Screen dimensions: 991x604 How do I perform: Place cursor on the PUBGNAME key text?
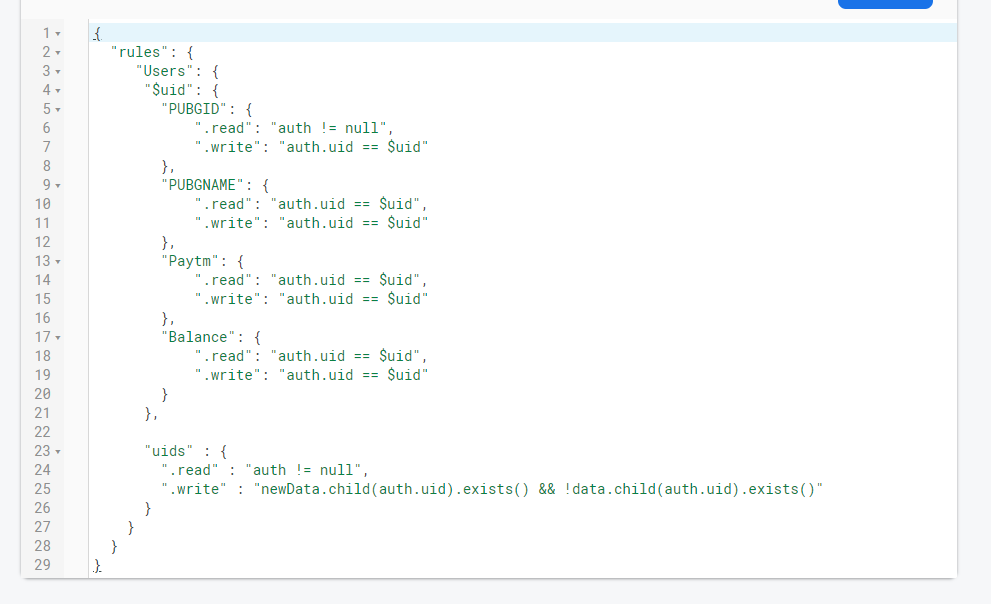[202, 185]
